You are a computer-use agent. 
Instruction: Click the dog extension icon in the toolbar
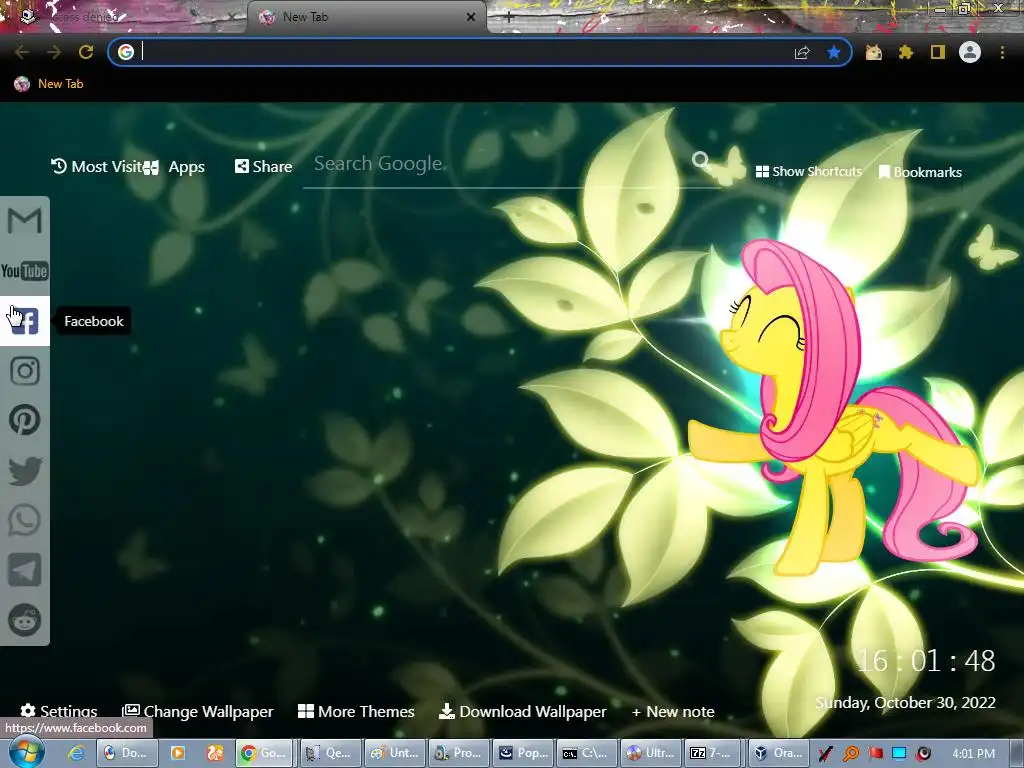click(x=874, y=52)
